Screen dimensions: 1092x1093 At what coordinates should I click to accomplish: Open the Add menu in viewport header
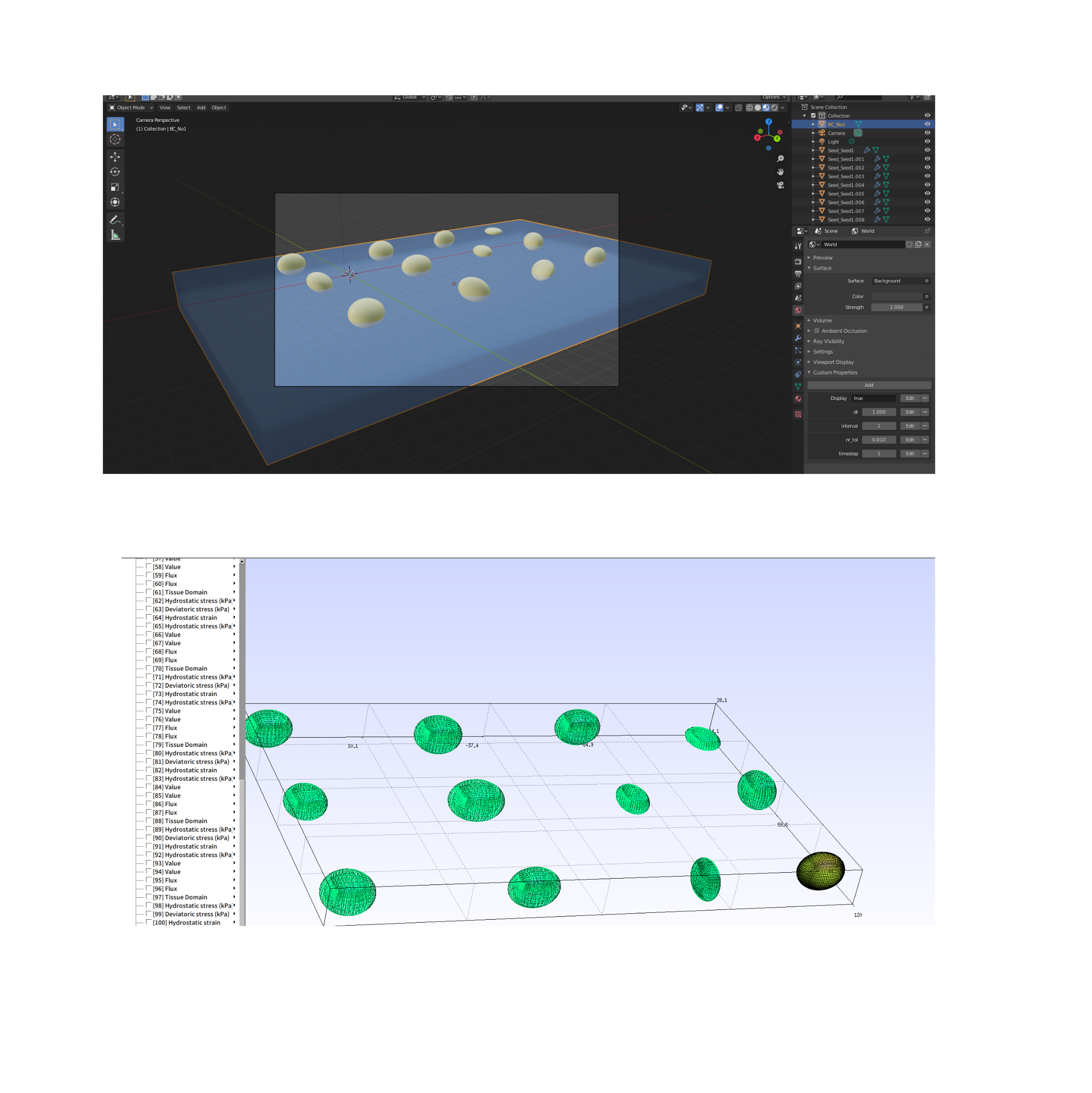pyautogui.click(x=201, y=108)
